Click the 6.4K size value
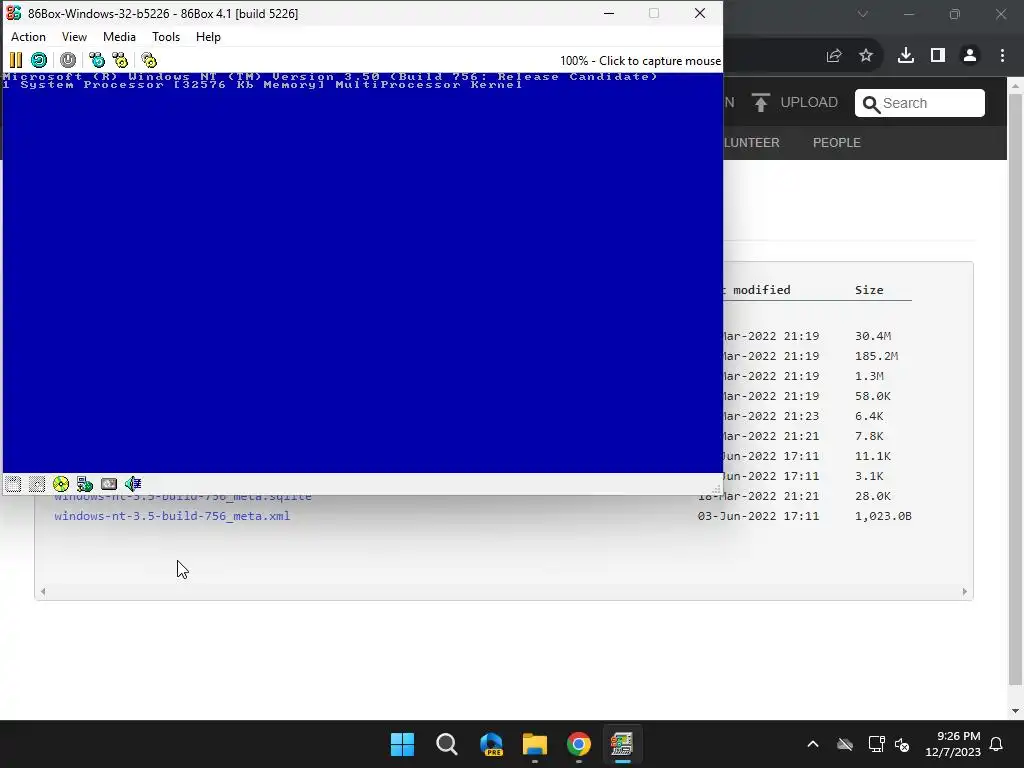The height and width of the screenshot is (768, 1024). point(869,416)
